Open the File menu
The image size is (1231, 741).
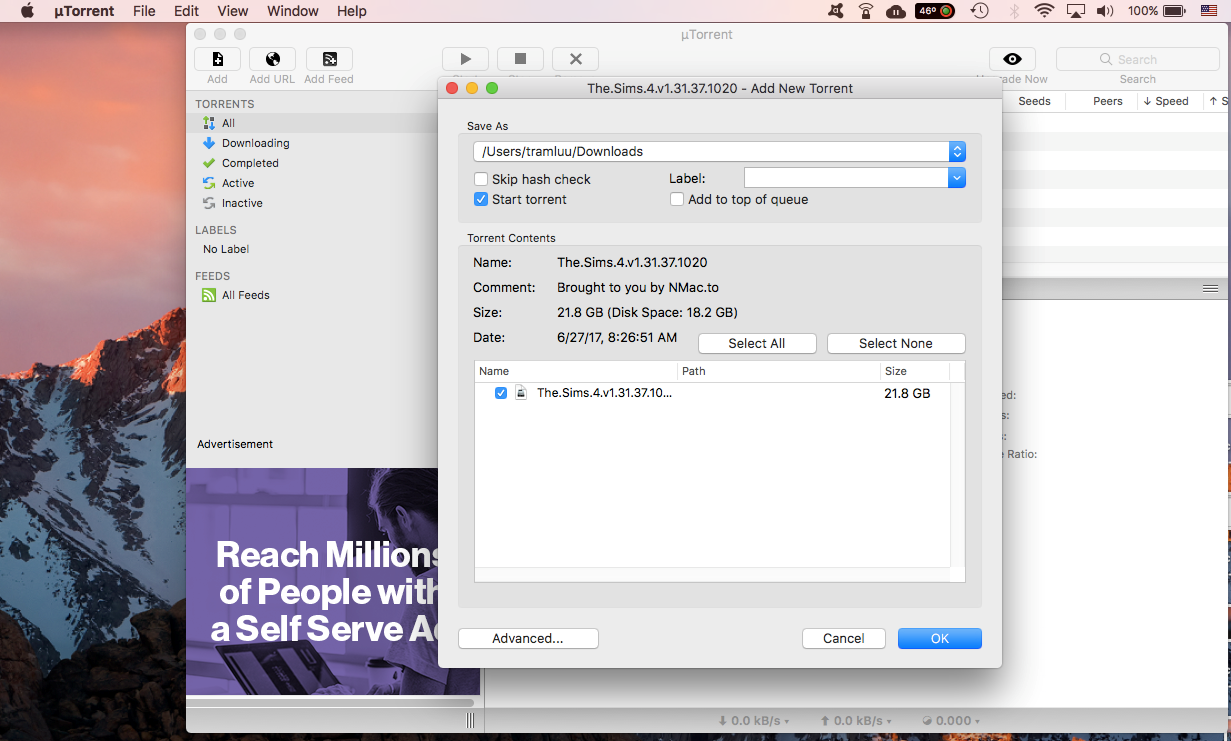point(144,11)
